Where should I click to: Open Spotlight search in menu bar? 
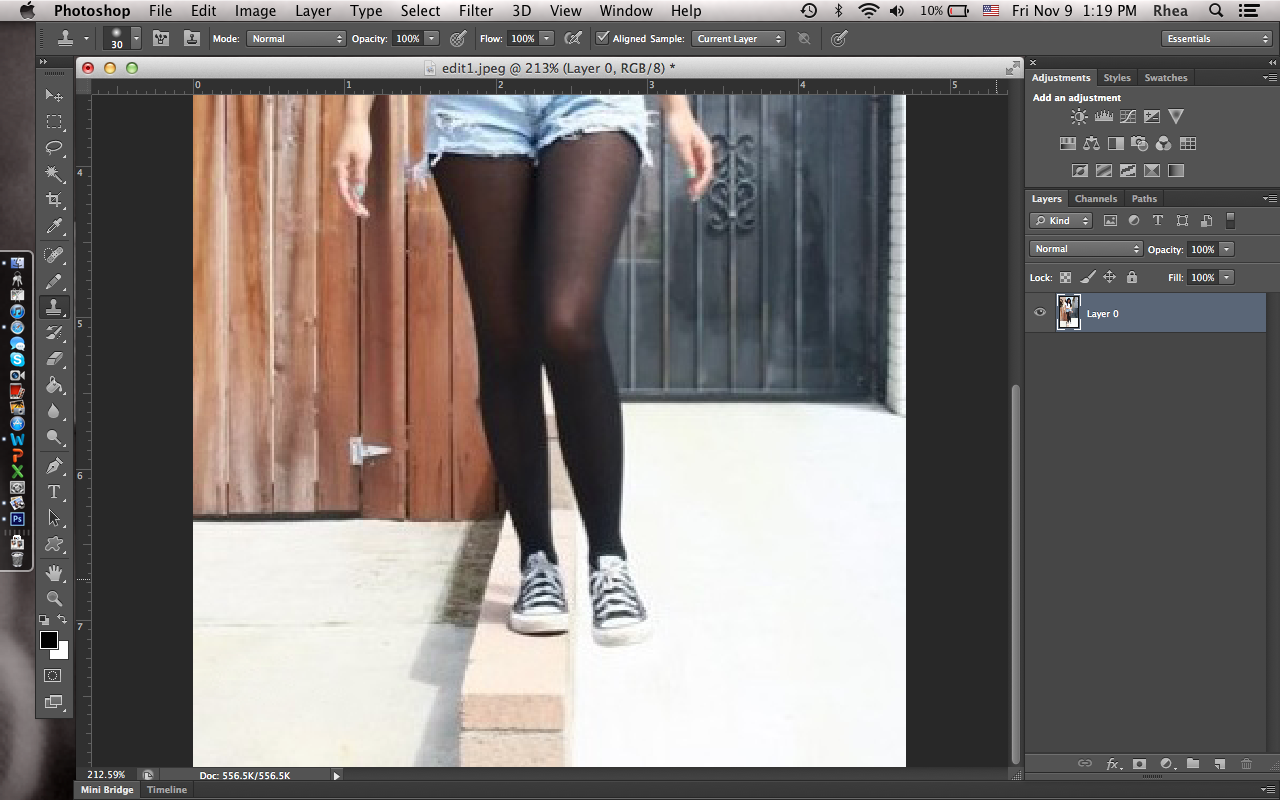1216,11
